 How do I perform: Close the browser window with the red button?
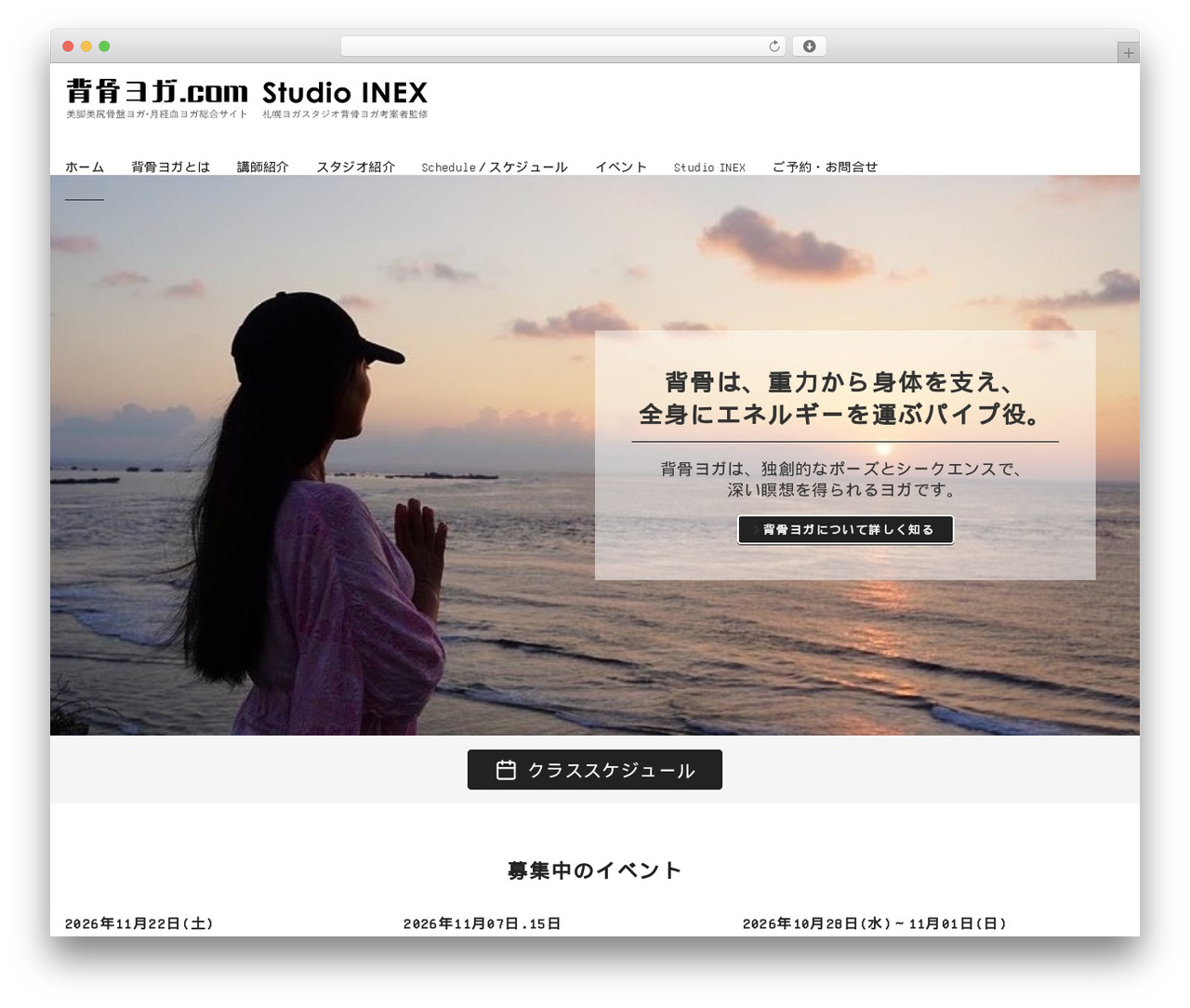tap(68, 46)
